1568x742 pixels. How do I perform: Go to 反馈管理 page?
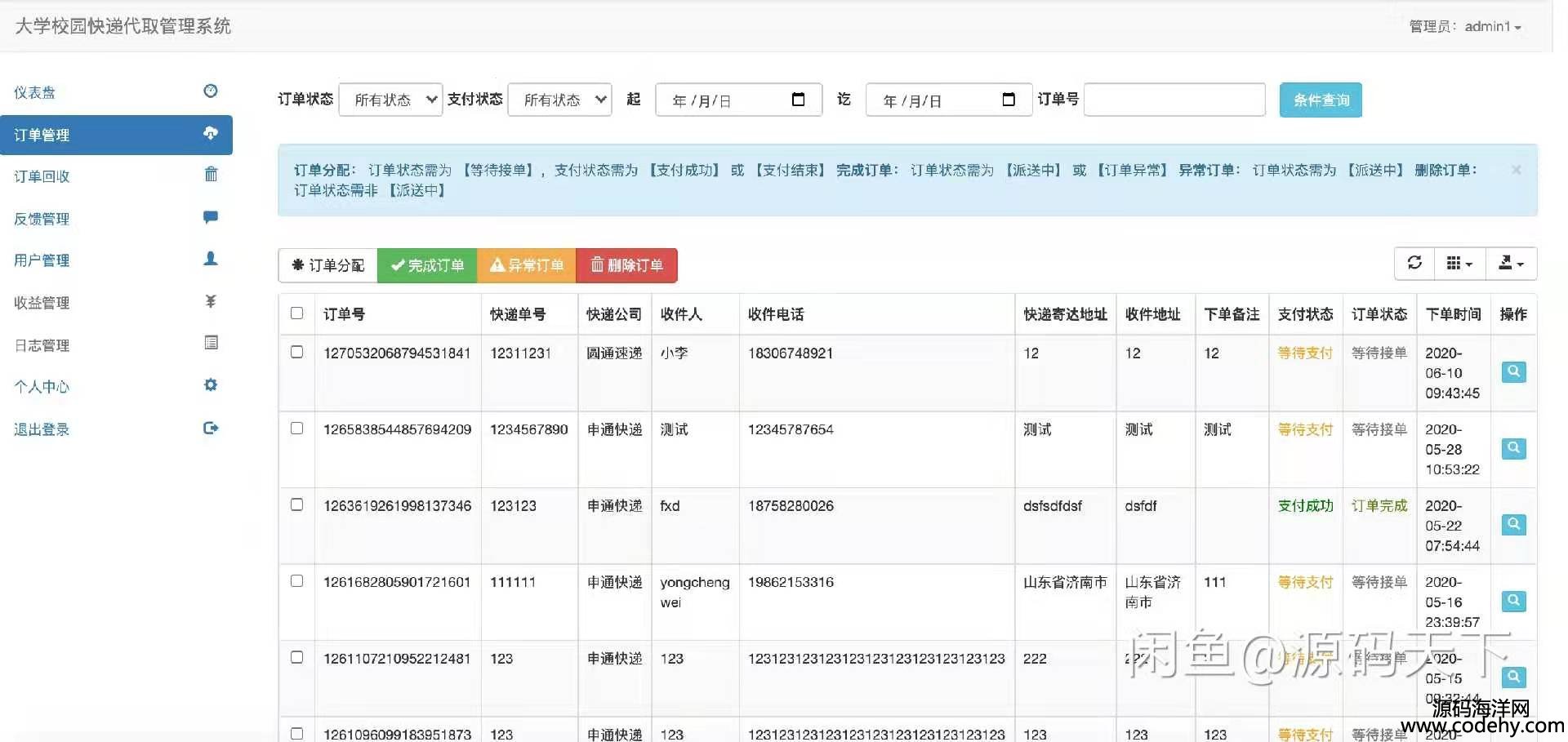click(x=116, y=219)
